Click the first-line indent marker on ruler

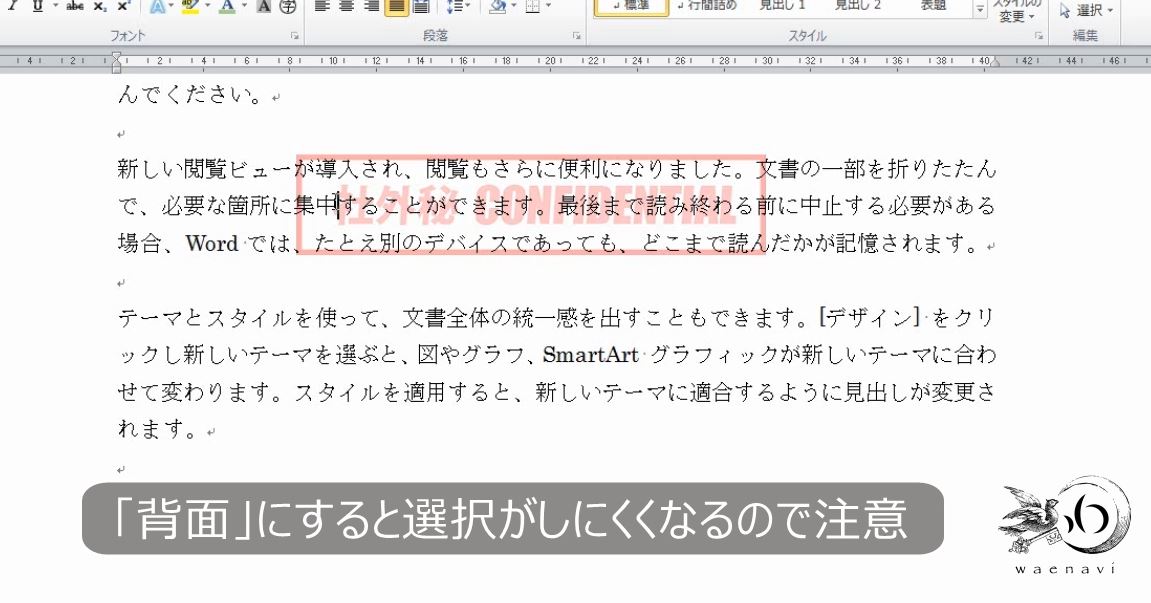(116, 57)
